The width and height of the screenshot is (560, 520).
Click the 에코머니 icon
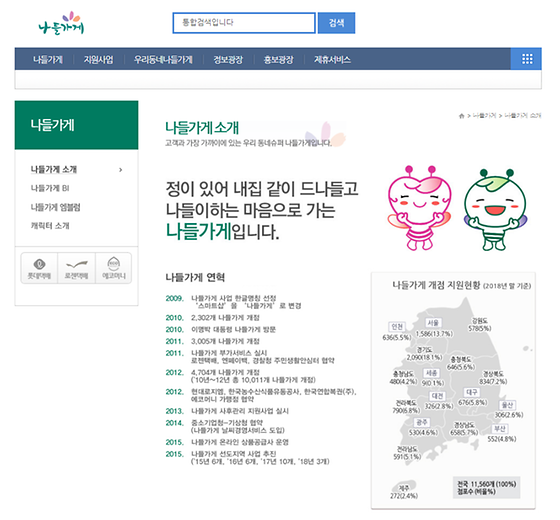[114, 268]
